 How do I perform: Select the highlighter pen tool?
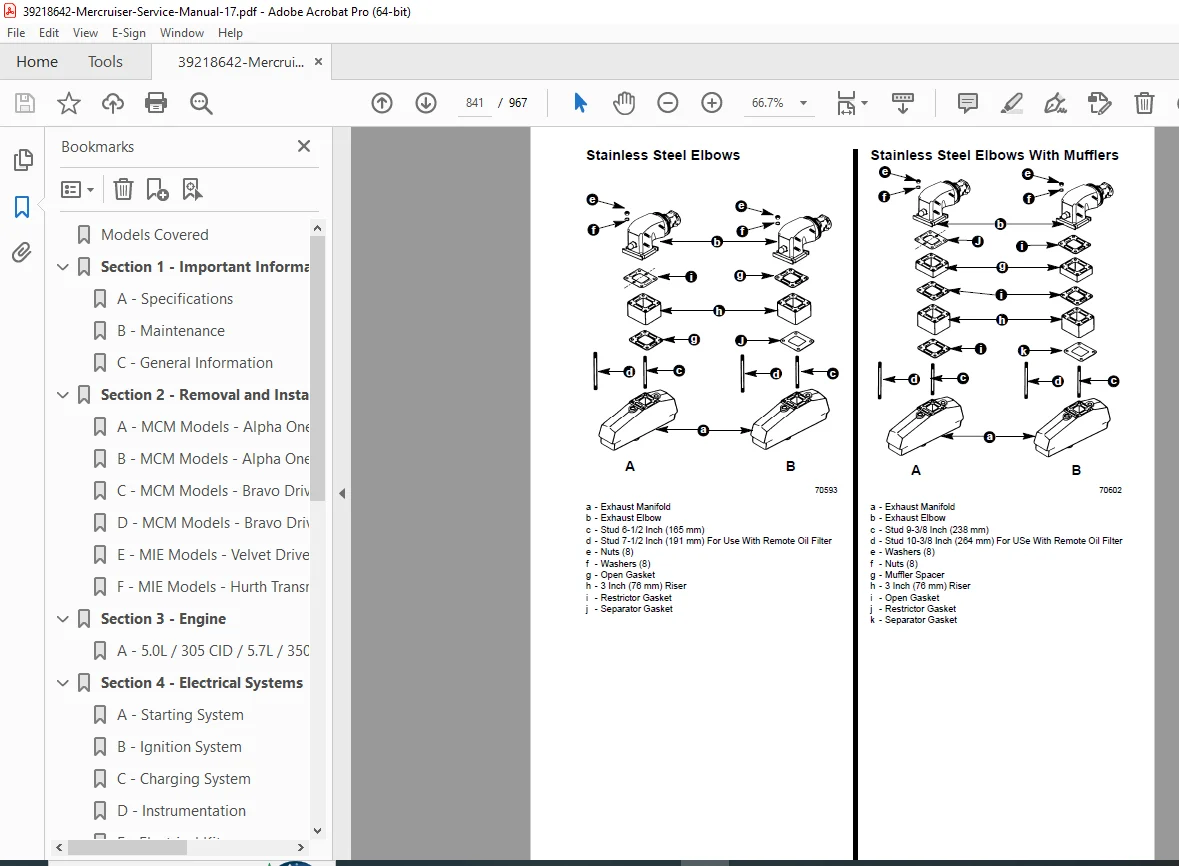(1011, 103)
